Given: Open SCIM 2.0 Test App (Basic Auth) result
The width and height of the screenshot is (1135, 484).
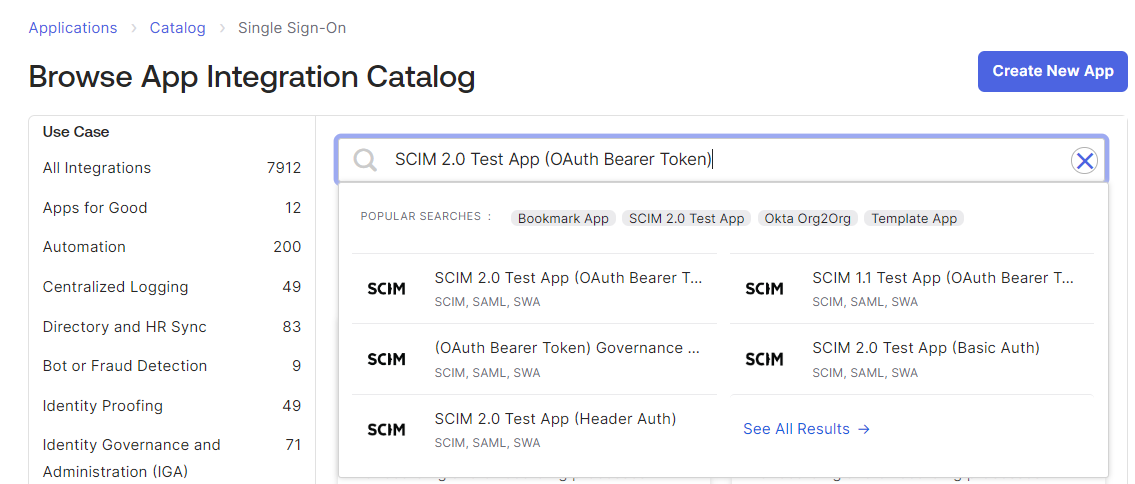Looking at the screenshot, I should tap(912, 359).
